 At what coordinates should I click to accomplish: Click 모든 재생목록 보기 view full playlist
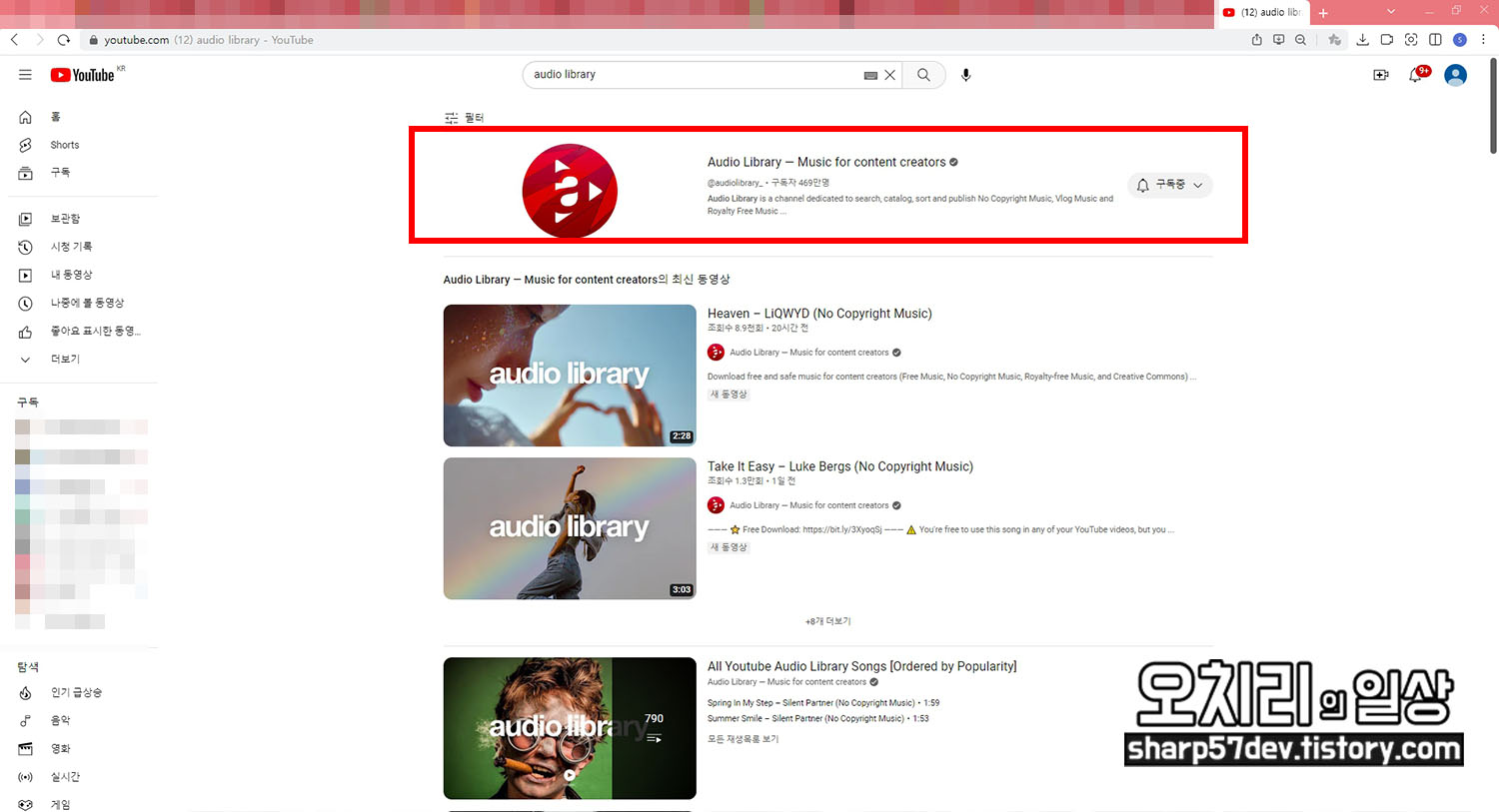[743, 739]
